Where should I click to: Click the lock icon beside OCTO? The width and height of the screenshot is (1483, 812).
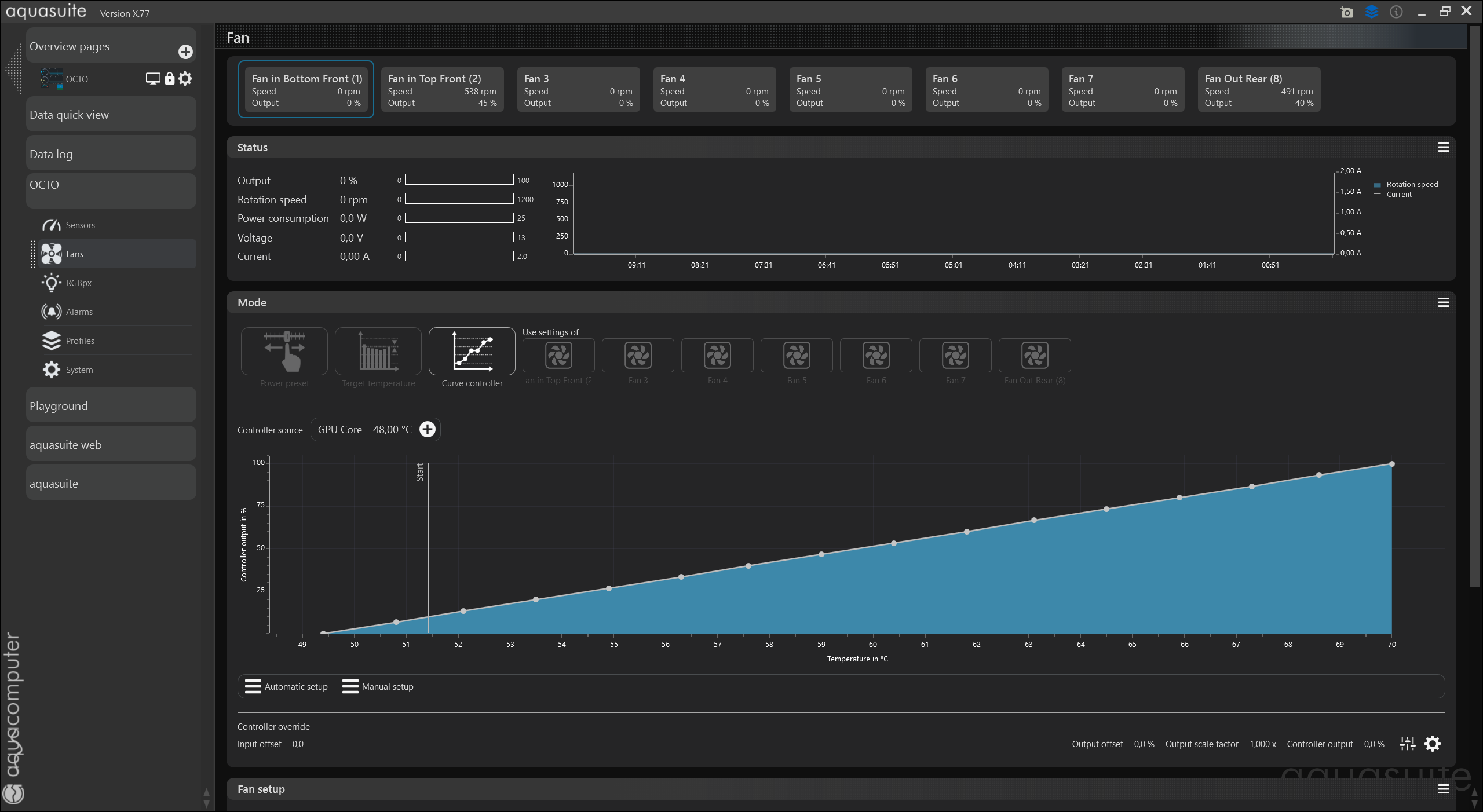169,79
